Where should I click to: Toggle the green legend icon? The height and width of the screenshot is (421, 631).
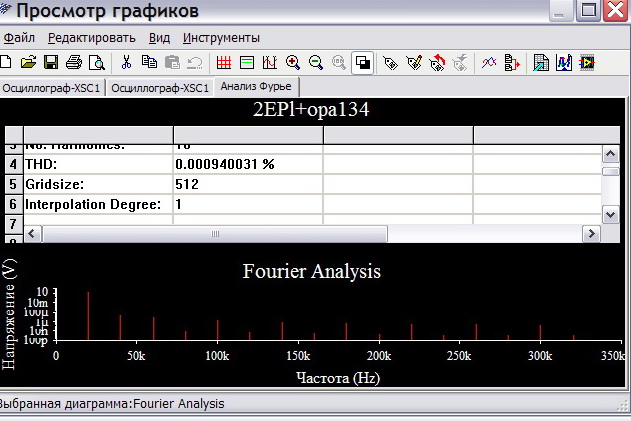pyautogui.click(x=246, y=63)
